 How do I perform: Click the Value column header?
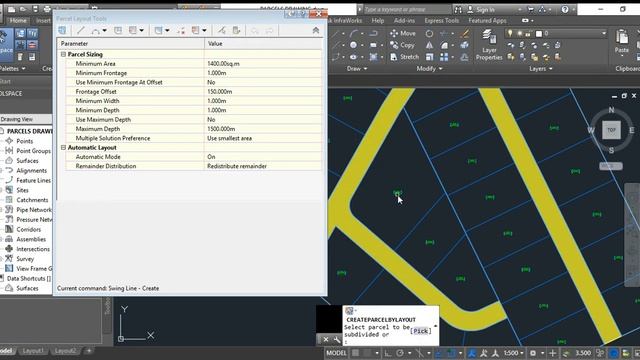[263, 43]
